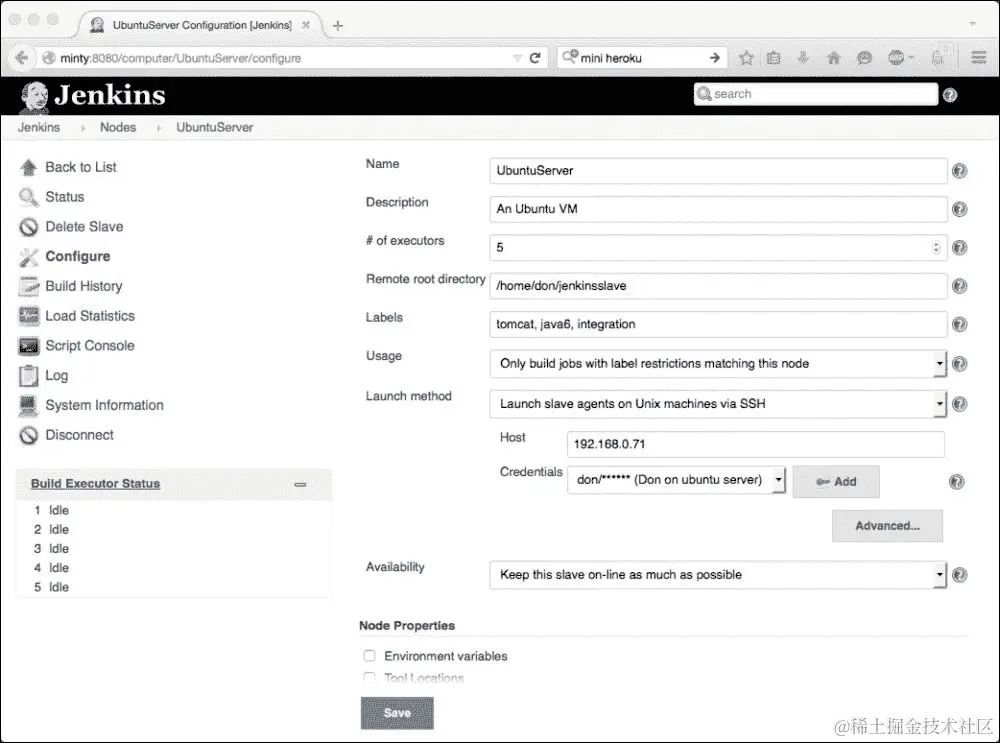The image size is (1000, 743).
Task: Open help for Remote root directory
Action: tap(959, 286)
